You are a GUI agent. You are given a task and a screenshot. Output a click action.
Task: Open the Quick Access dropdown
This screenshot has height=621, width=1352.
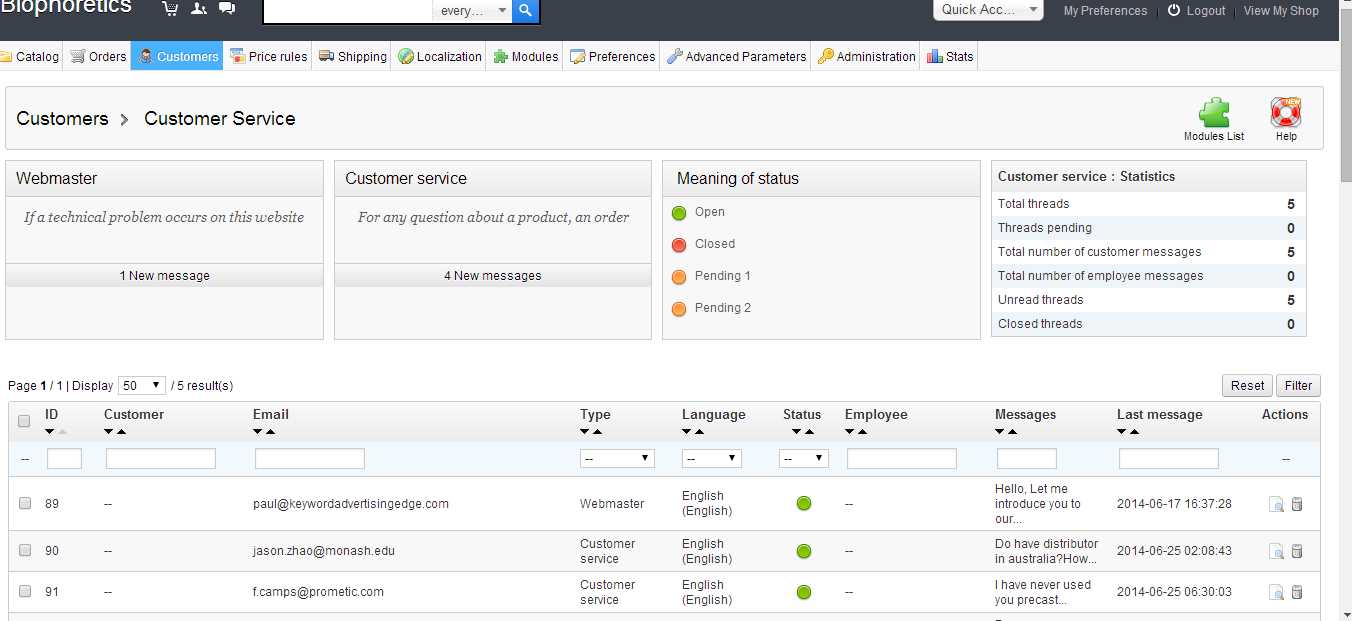point(990,10)
